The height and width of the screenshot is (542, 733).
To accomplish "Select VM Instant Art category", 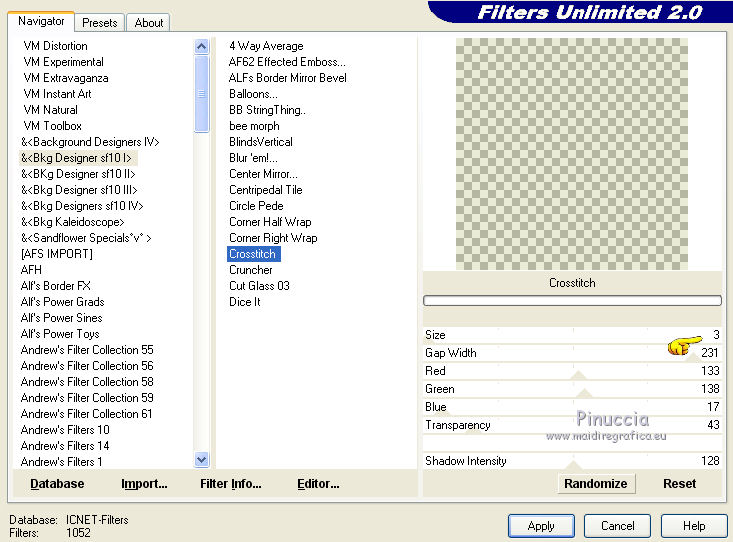I will pos(57,94).
